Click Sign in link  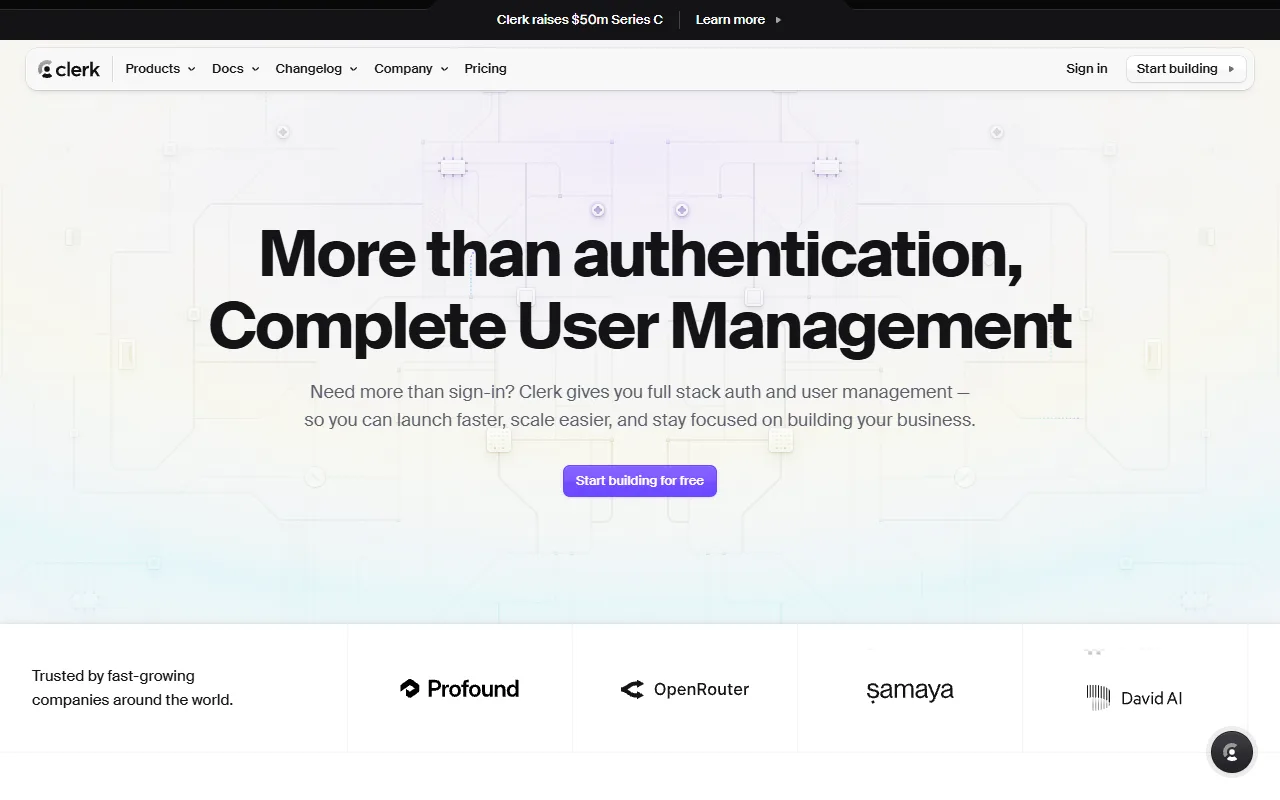[1086, 69]
